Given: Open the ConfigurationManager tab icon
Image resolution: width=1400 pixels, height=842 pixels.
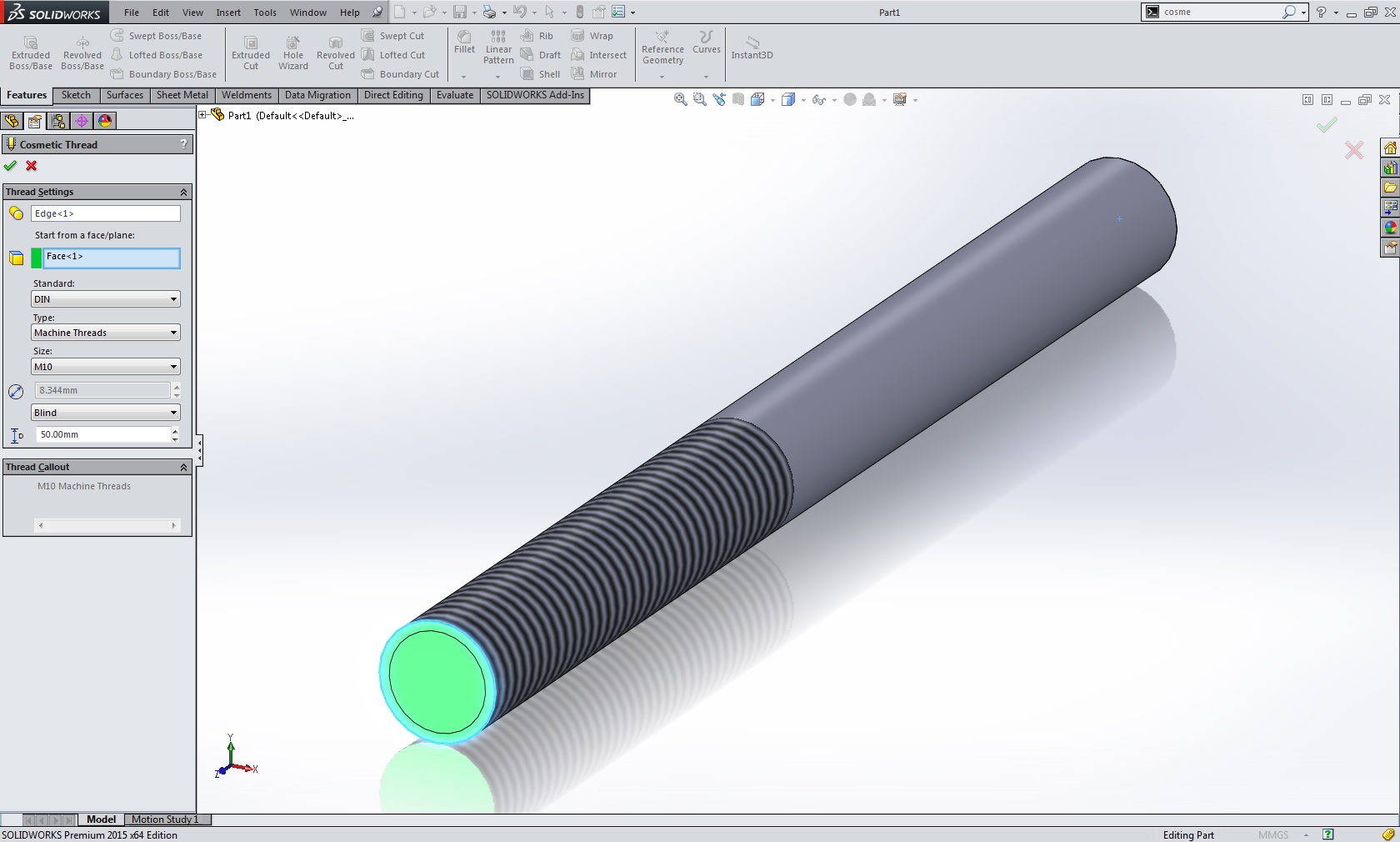Looking at the screenshot, I should [58, 121].
